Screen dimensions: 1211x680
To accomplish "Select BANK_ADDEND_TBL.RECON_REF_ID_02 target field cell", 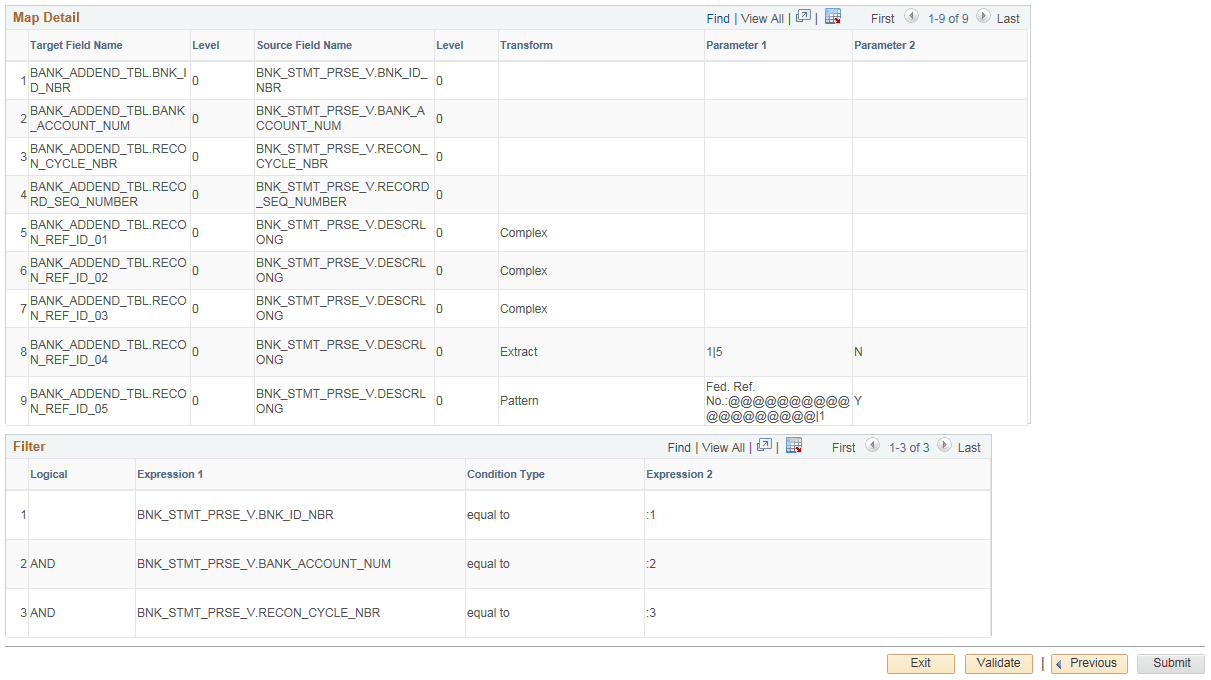I will tap(108, 270).
